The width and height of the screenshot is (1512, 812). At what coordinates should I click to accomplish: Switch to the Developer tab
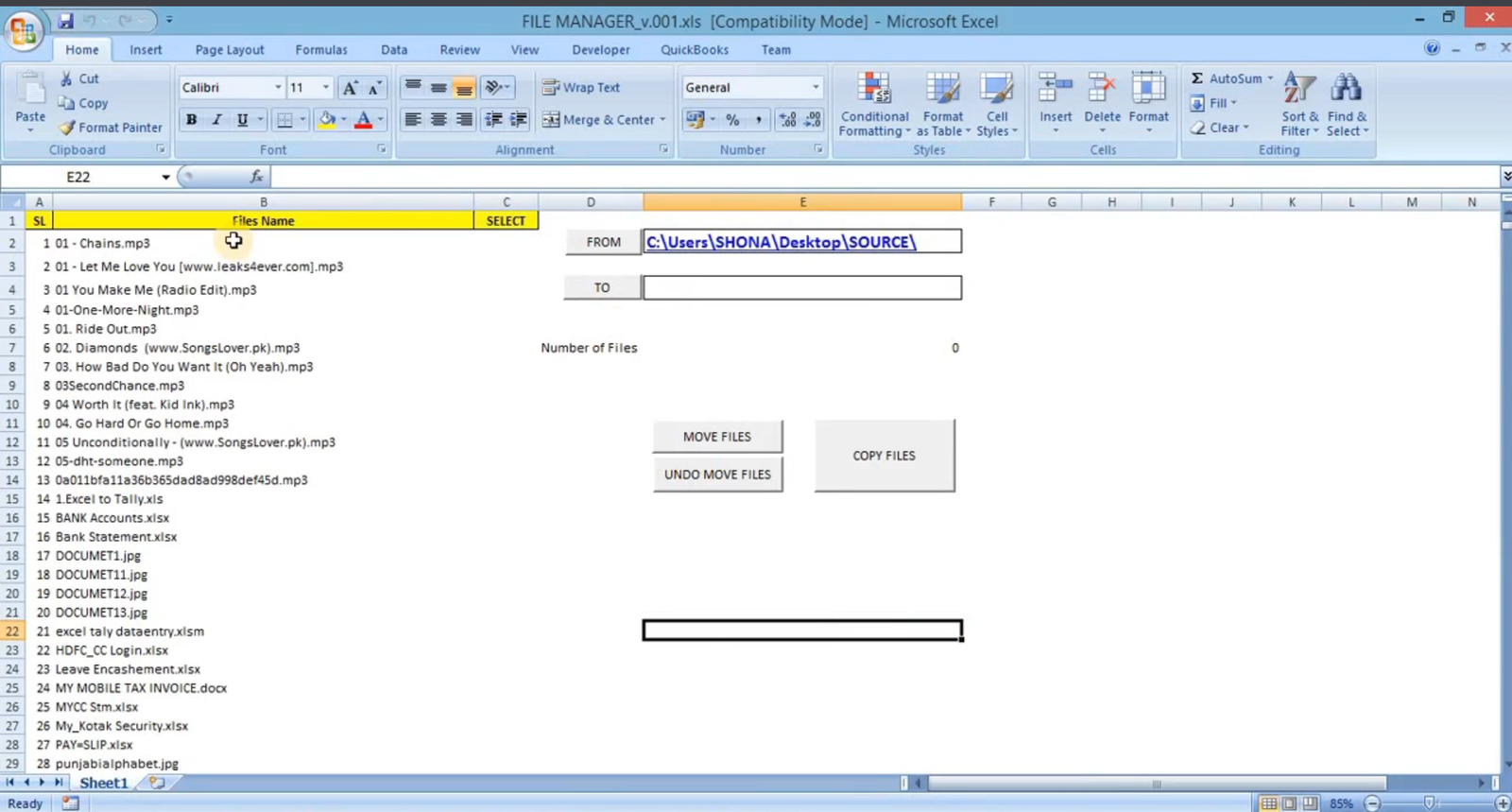pyautogui.click(x=601, y=50)
